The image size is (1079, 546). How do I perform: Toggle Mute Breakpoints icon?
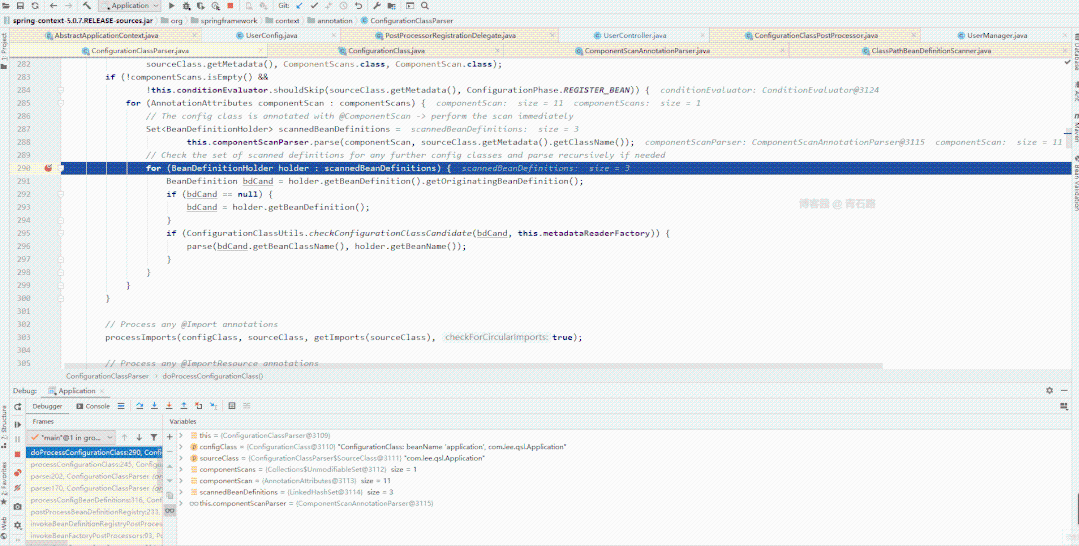(x=17, y=487)
